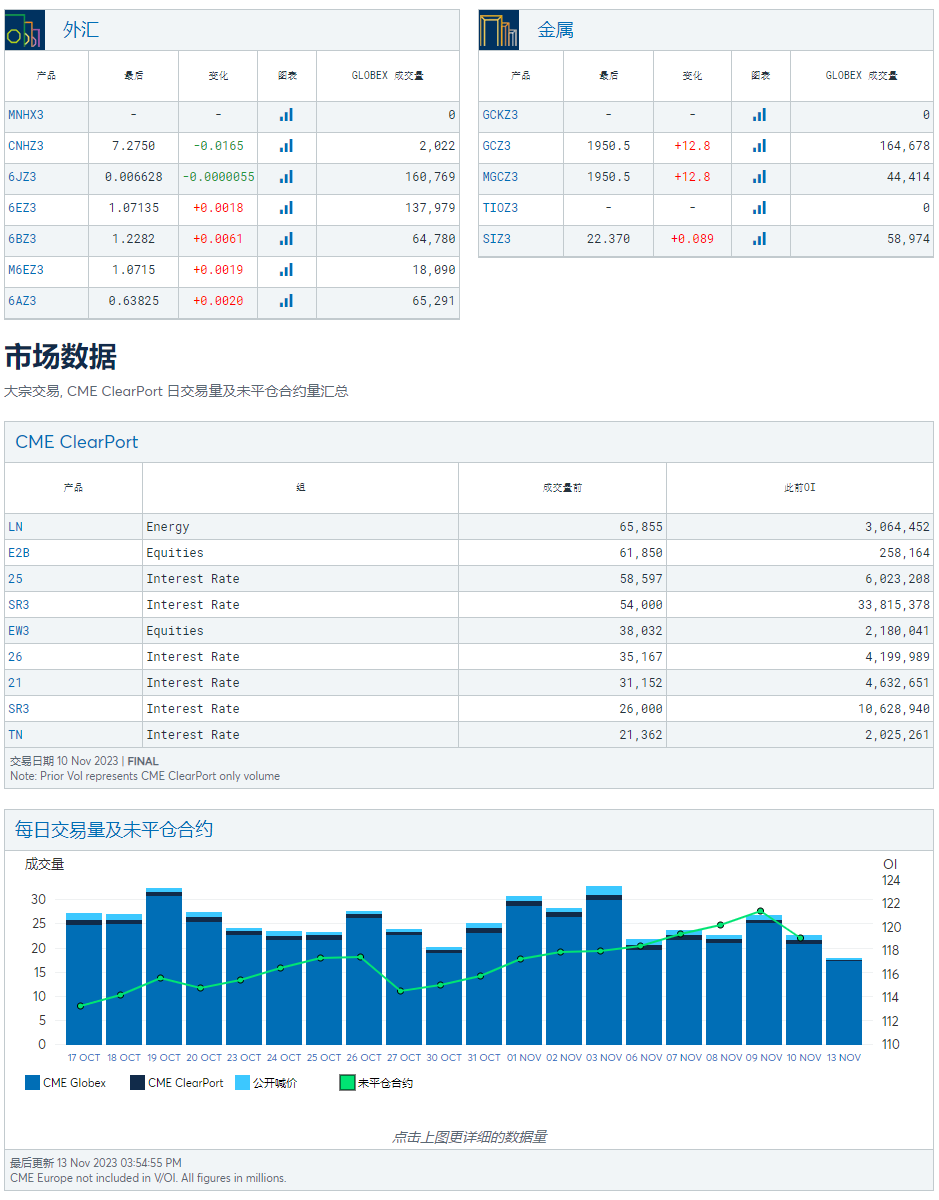Open the GCZ3 product link
This screenshot has height=1200, width=939.
click(497, 146)
